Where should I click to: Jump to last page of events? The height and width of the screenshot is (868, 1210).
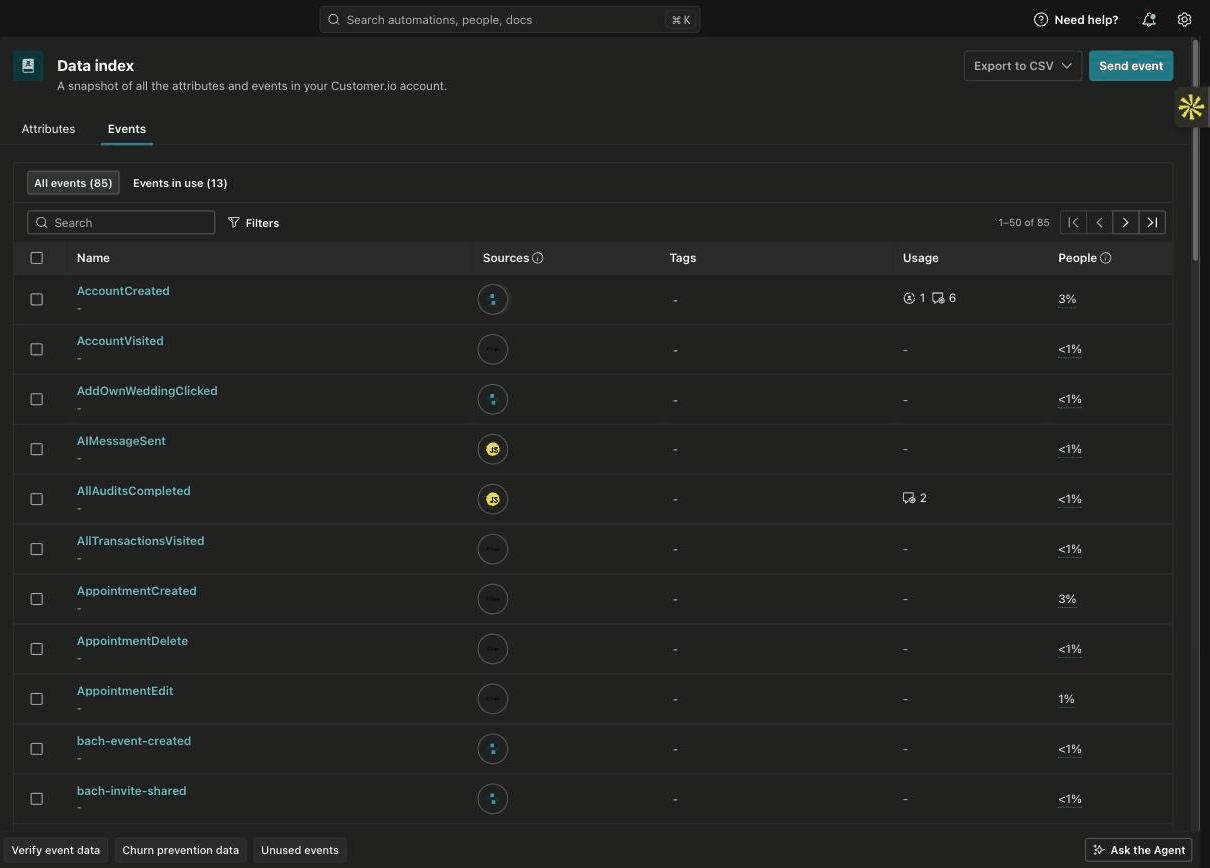[1152, 223]
